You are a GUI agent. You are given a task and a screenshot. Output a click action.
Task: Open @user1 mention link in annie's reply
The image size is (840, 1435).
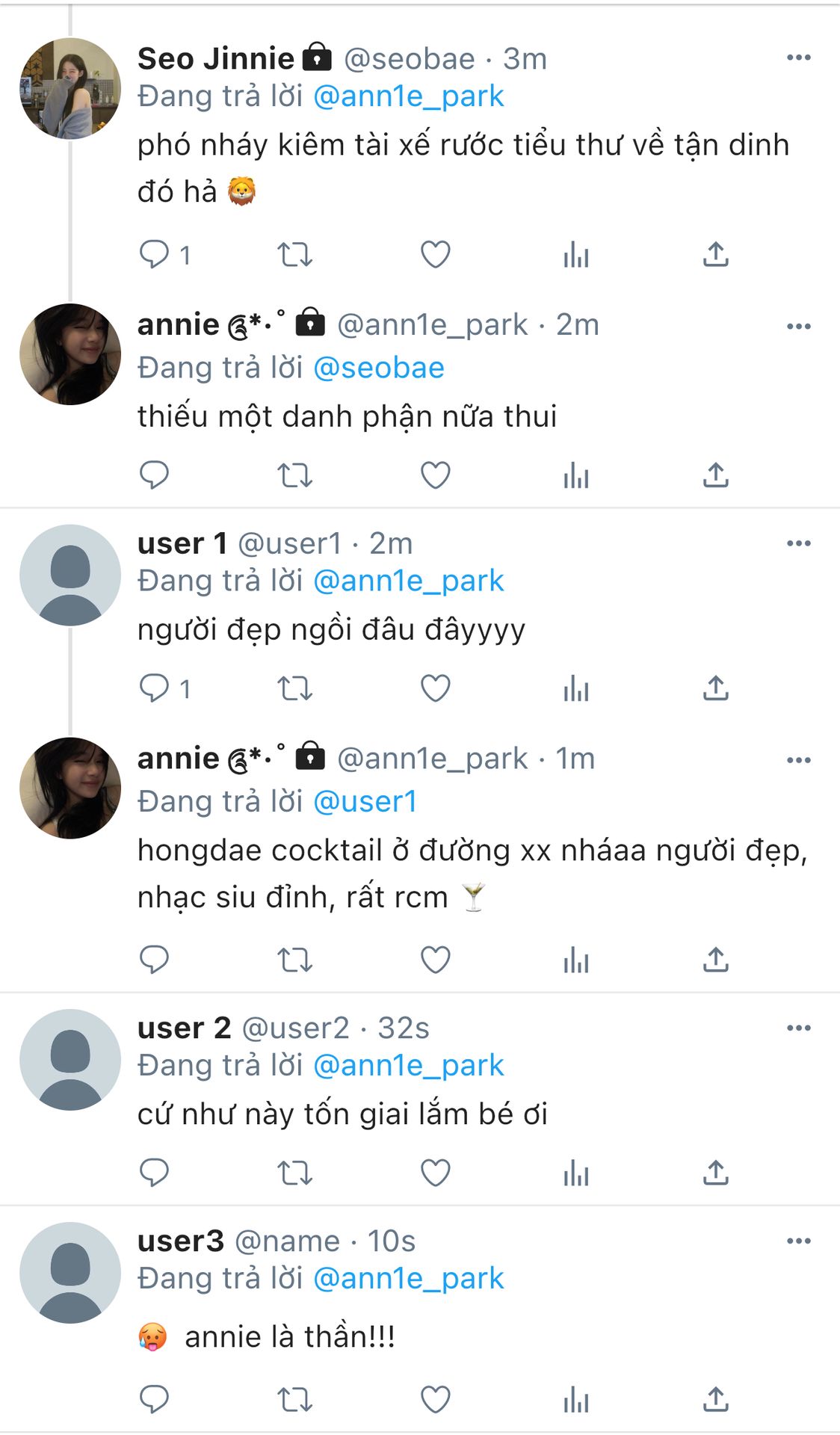tap(365, 802)
